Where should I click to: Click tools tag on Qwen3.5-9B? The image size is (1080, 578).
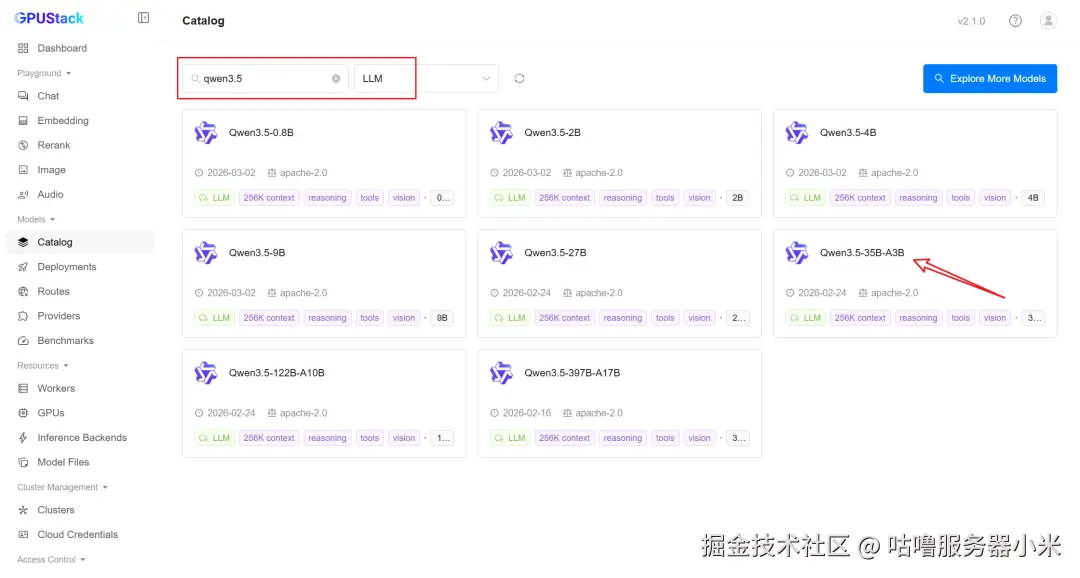coord(369,318)
